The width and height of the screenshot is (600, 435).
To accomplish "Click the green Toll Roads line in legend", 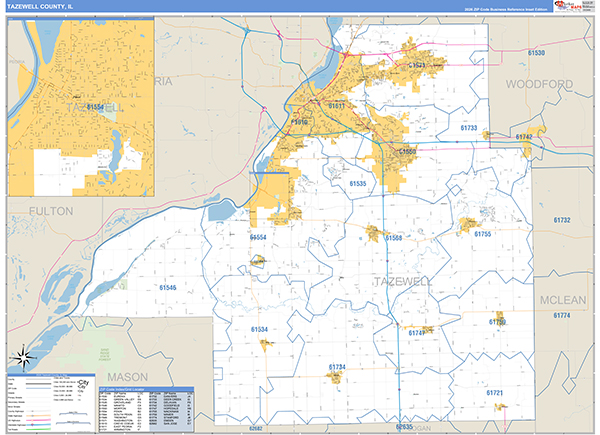I will pyautogui.click(x=38, y=429).
